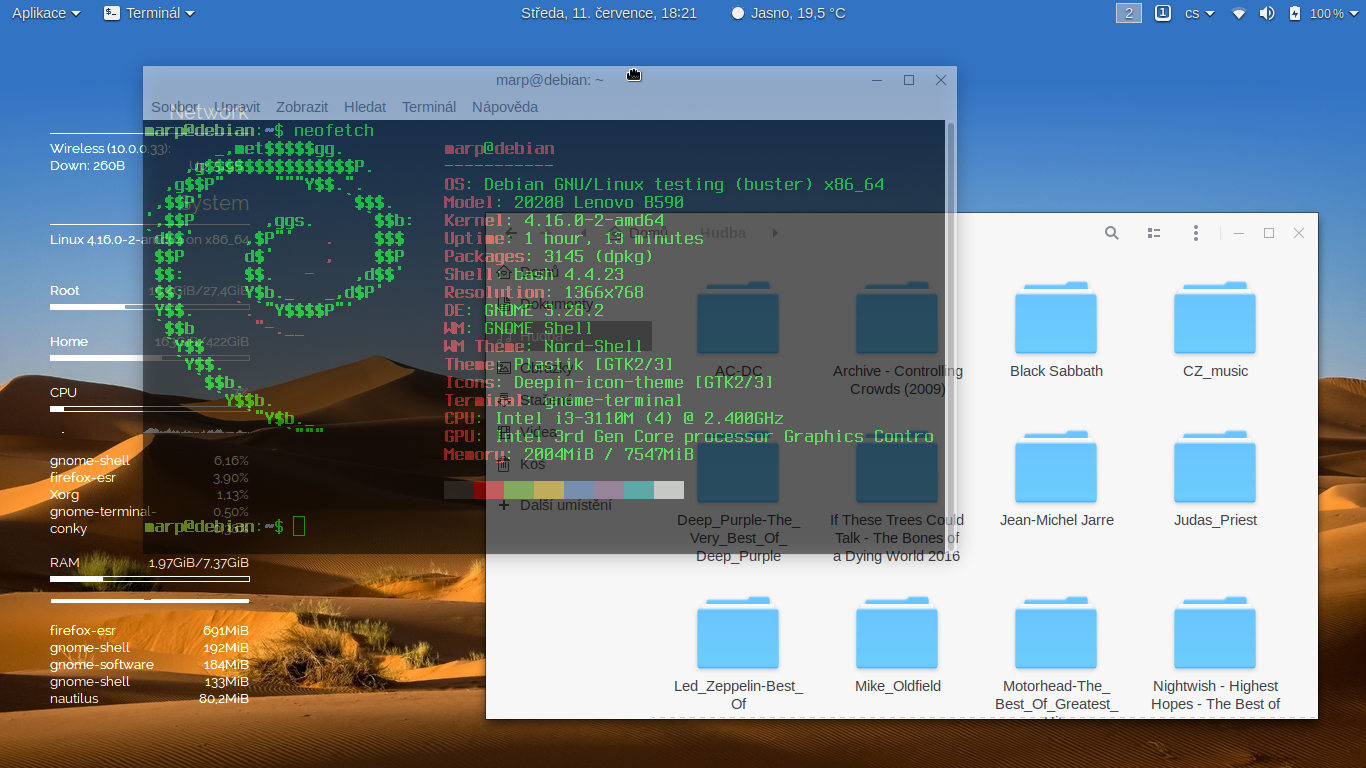This screenshot has width=1366, height=768.
Task: Select the Mike_Oldfield folder icon
Action: point(897,633)
